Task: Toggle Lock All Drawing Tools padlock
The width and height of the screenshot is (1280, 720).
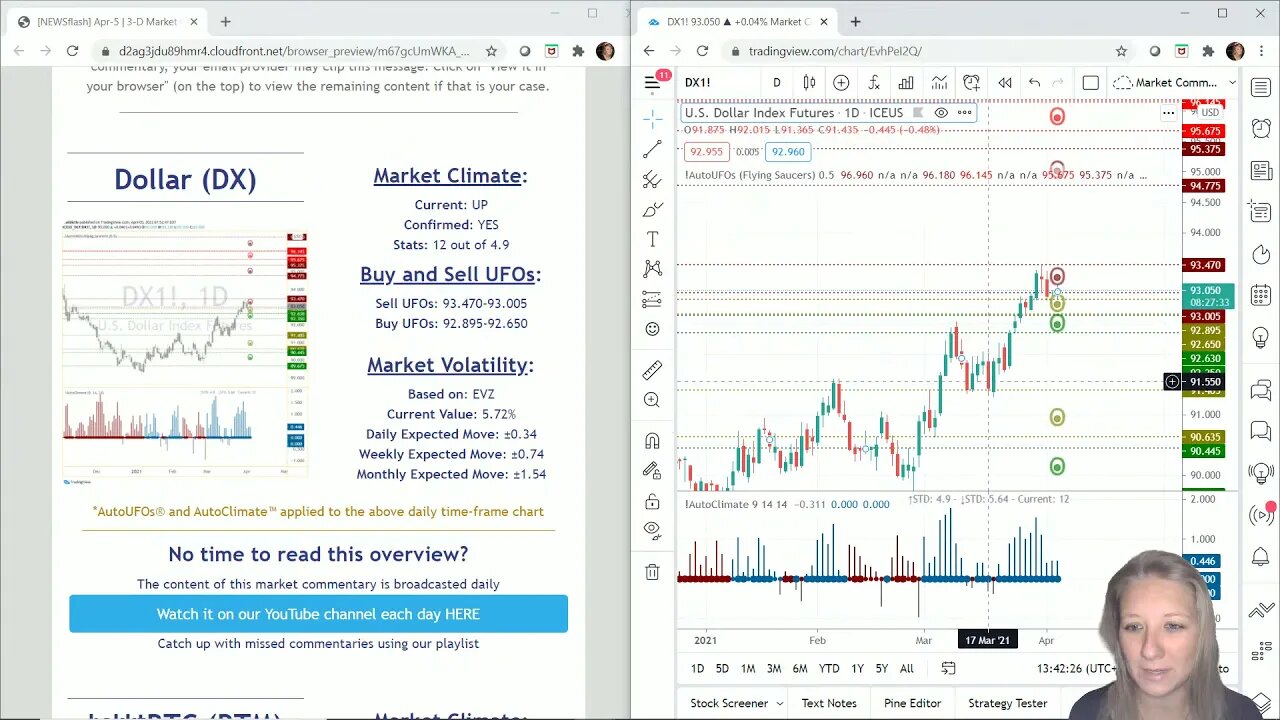Action: point(652,501)
